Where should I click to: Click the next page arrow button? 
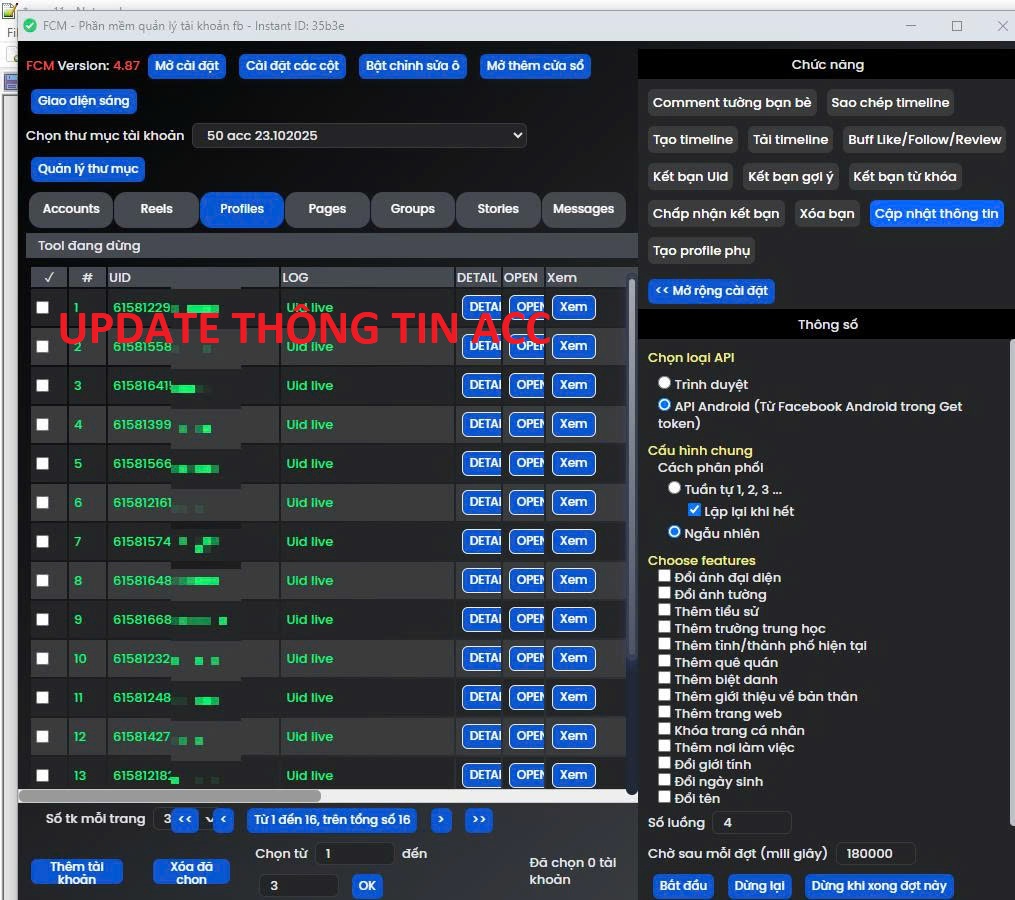click(x=441, y=820)
